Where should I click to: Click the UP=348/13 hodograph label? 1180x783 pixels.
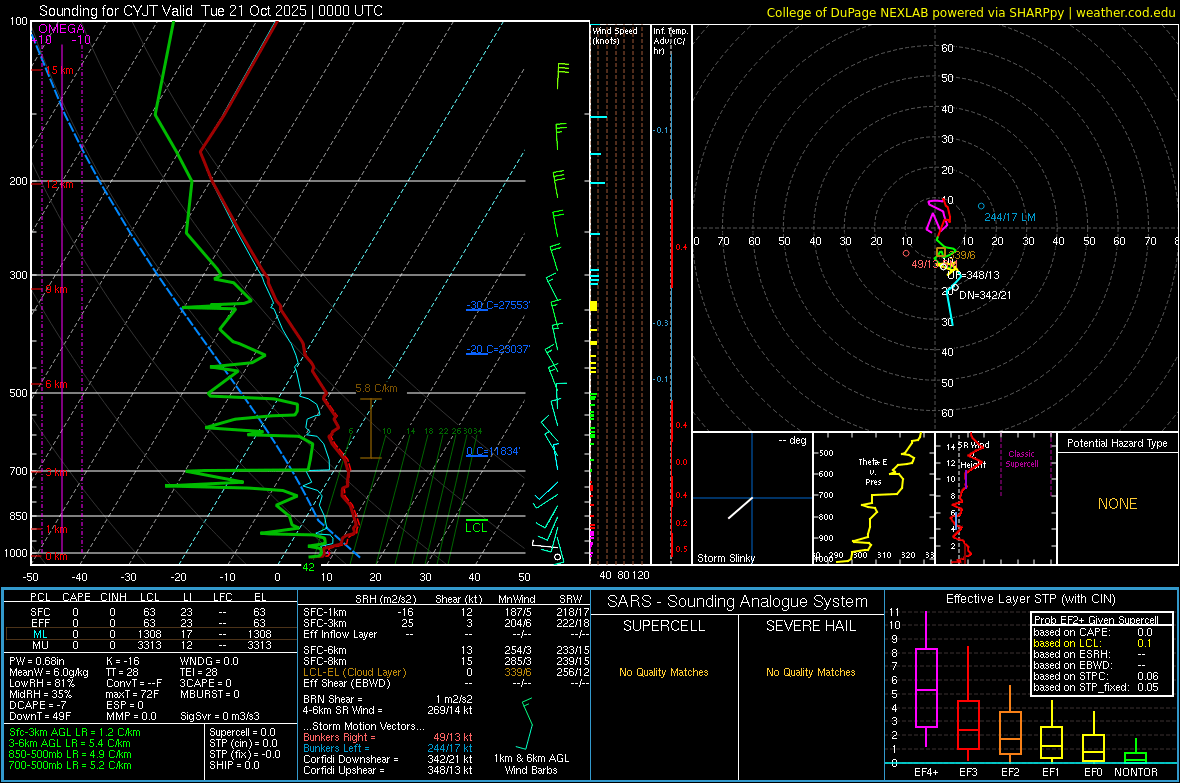click(973, 275)
